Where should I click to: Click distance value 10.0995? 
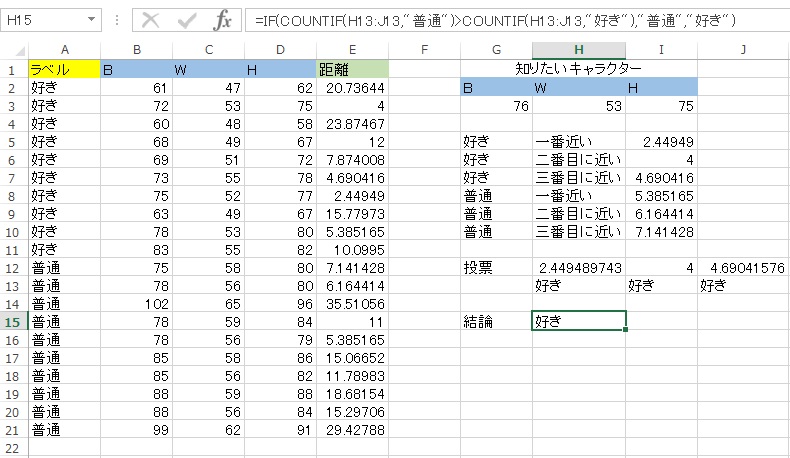tap(352, 250)
